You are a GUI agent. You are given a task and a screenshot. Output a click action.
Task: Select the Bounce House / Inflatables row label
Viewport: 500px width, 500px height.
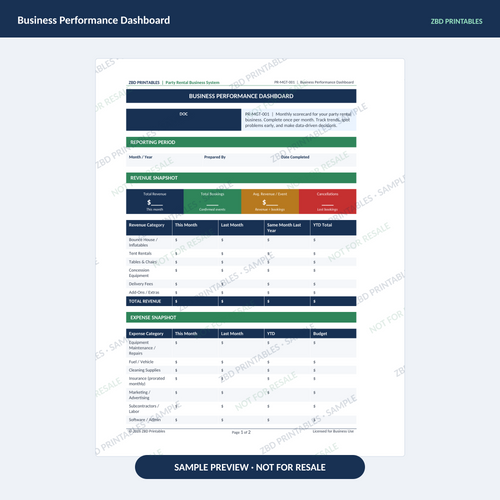coord(143,242)
